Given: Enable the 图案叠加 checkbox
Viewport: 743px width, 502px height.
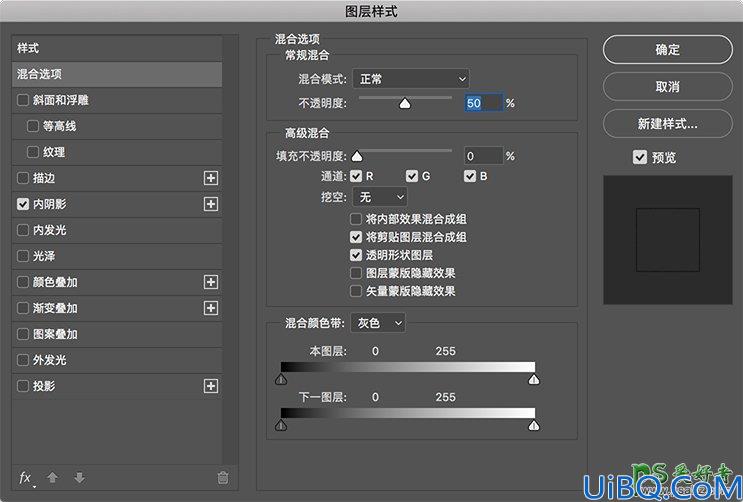Looking at the screenshot, I should pos(23,334).
